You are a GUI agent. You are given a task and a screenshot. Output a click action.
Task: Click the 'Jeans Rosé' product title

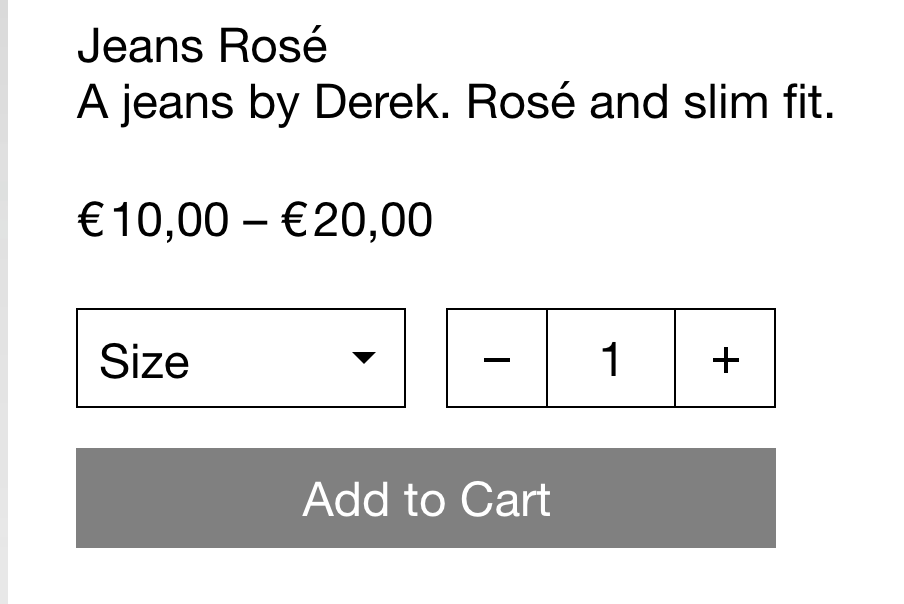tap(202, 47)
